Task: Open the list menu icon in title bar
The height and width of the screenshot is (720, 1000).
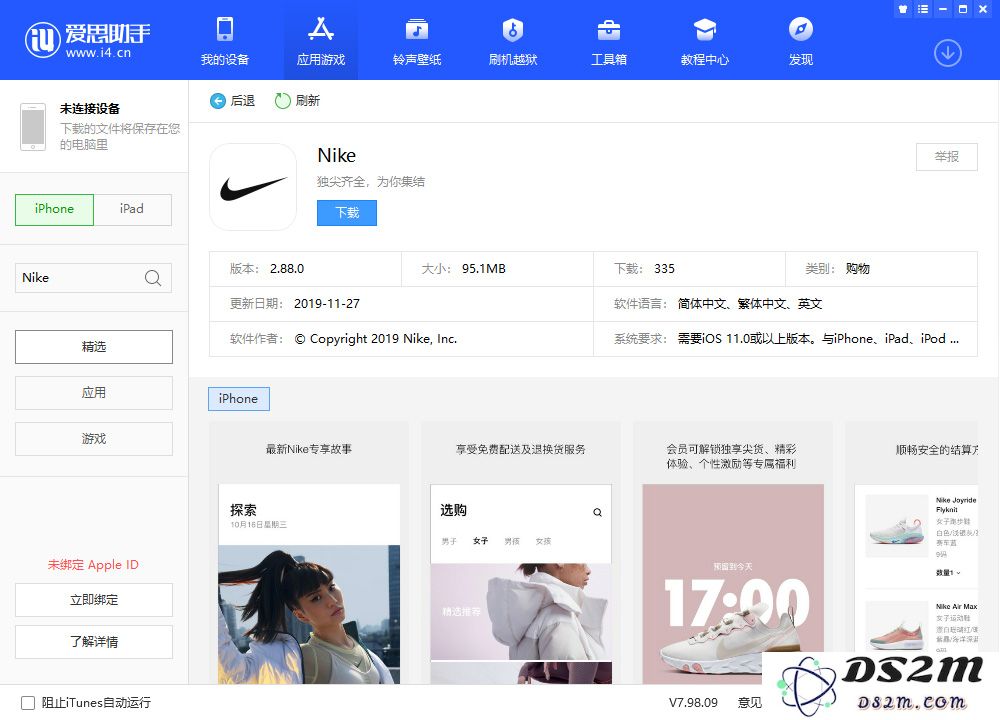Action: click(x=923, y=9)
